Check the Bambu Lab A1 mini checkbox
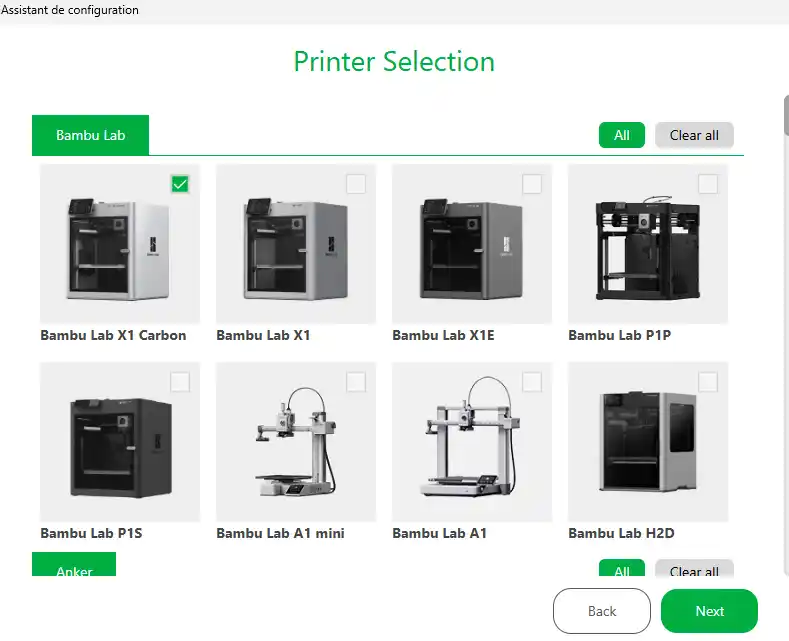The width and height of the screenshot is (789, 641). tap(356, 382)
